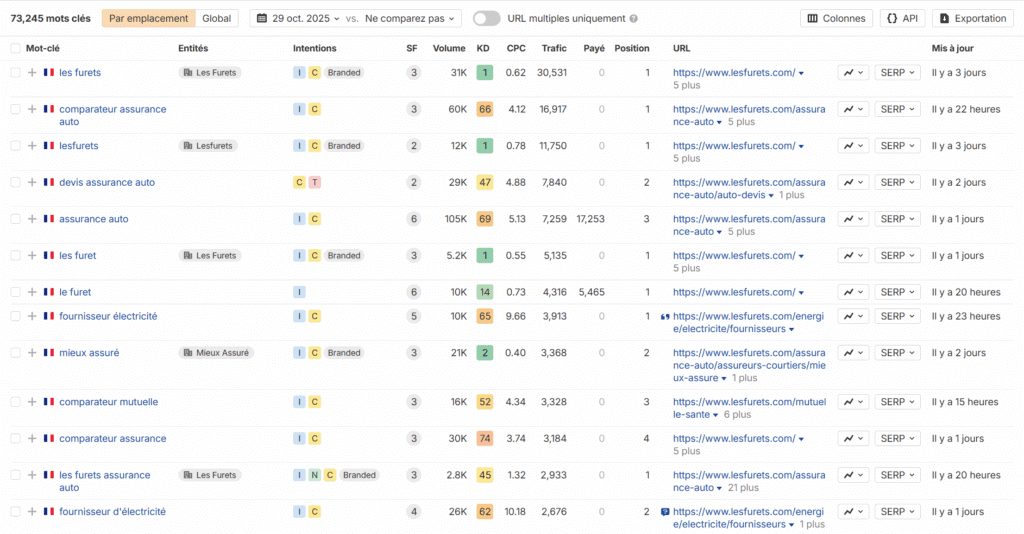Click the plus icon beside 'les furet'
The height and width of the screenshot is (534, 1024).
[x=32, y=255]
